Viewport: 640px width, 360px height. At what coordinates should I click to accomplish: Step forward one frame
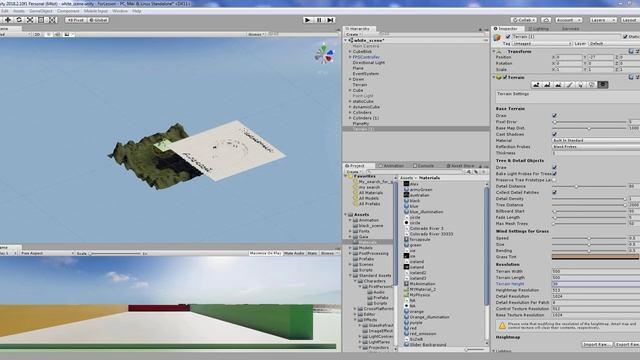[x=331, y=20]
